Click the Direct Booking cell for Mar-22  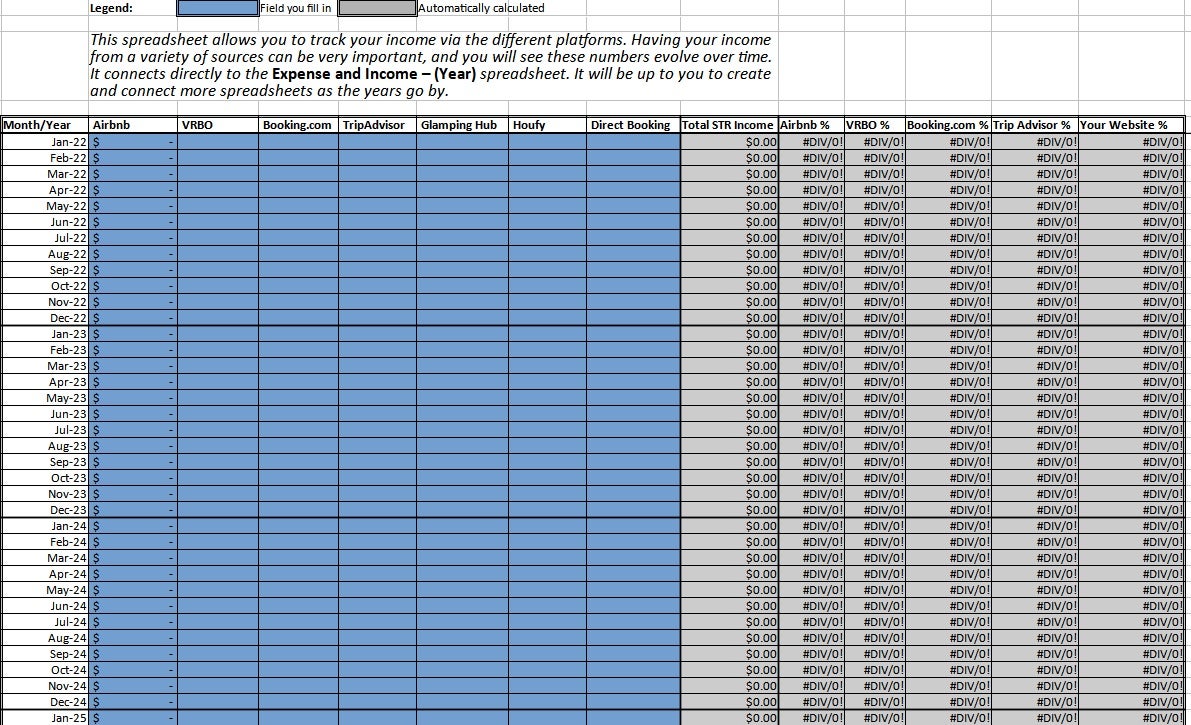633,174
